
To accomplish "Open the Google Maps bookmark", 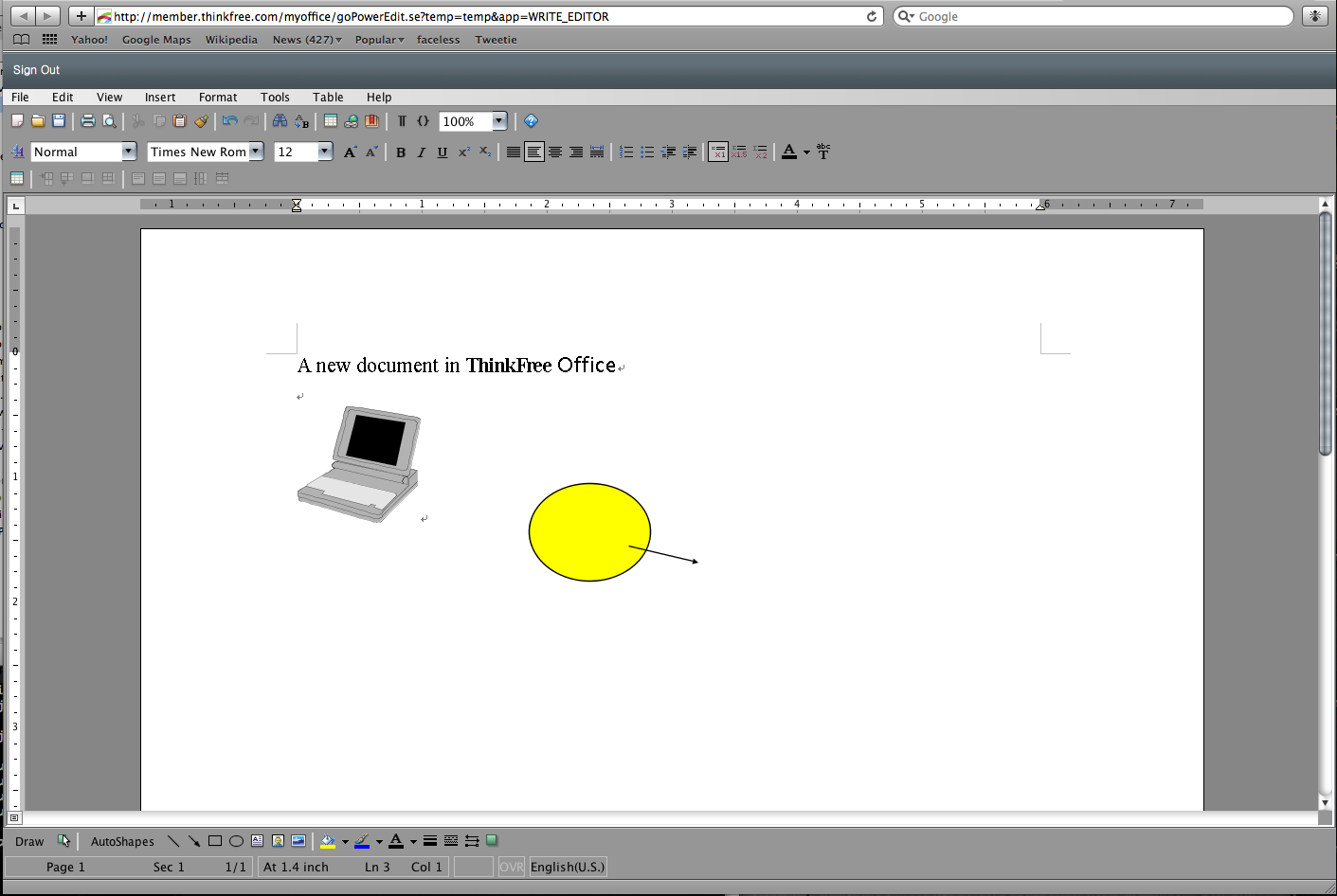I will point(156,40).
